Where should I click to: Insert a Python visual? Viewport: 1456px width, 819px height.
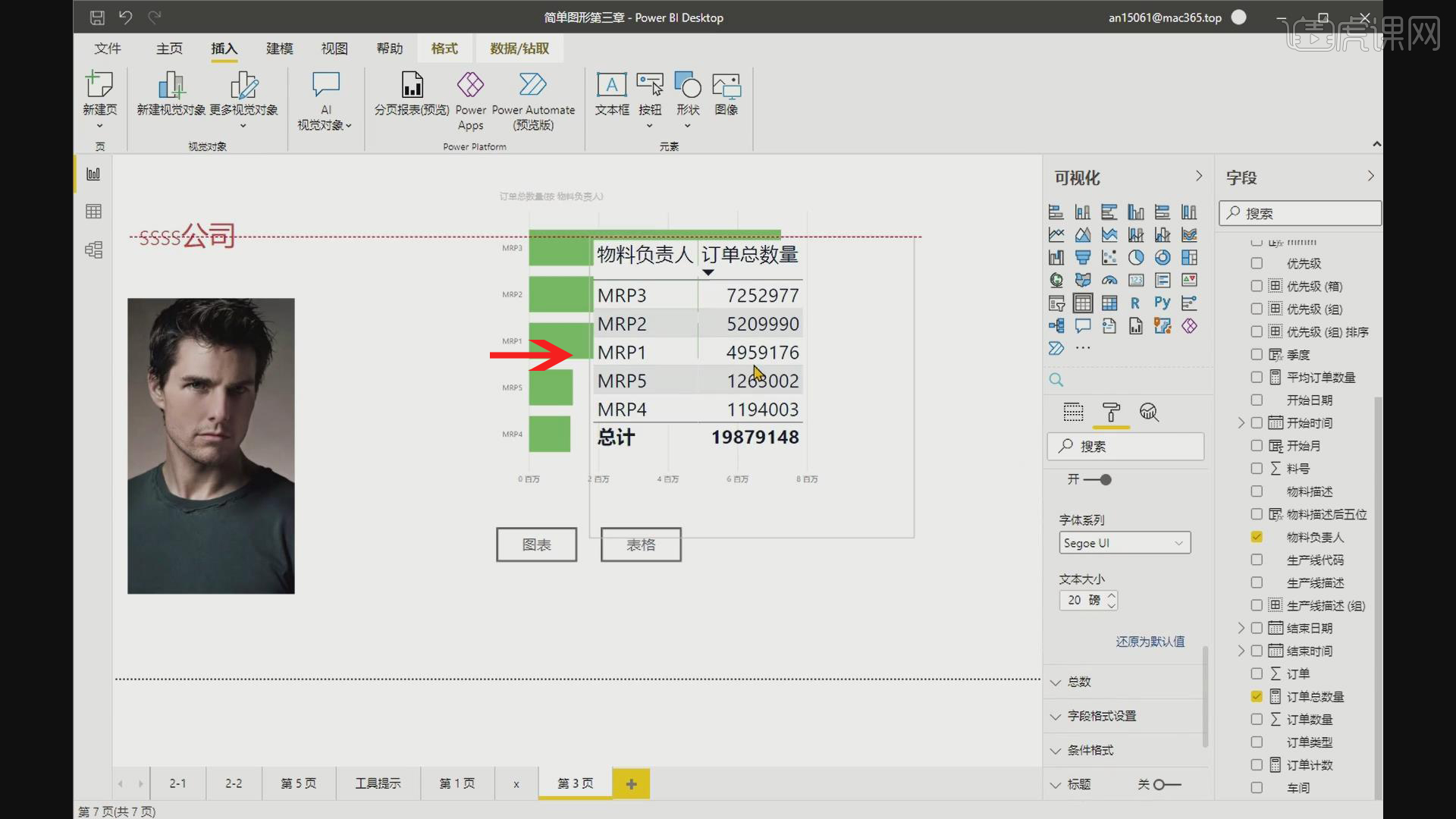[x=1163, y=303]
